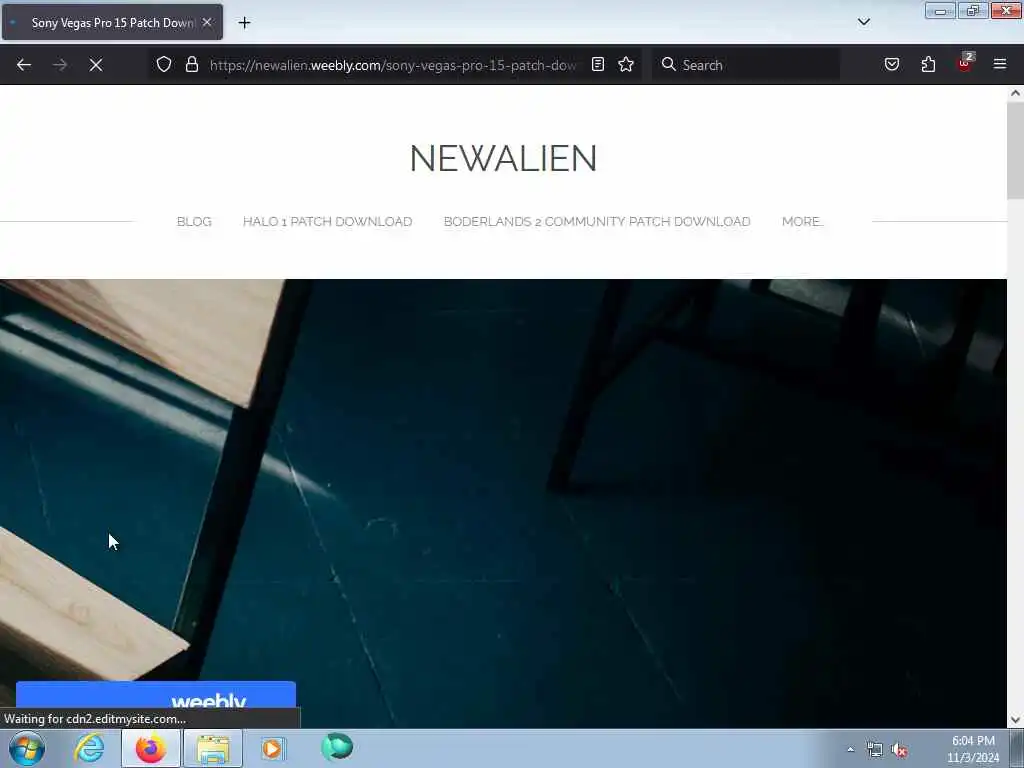Toggle reader view icon
The image size is (1024, 768).
point(598,64)
